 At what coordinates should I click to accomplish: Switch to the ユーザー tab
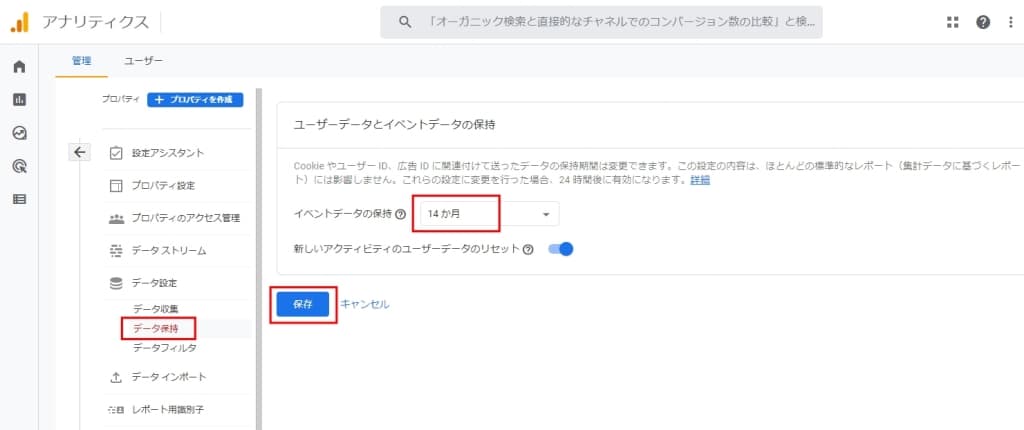[143, 61]
